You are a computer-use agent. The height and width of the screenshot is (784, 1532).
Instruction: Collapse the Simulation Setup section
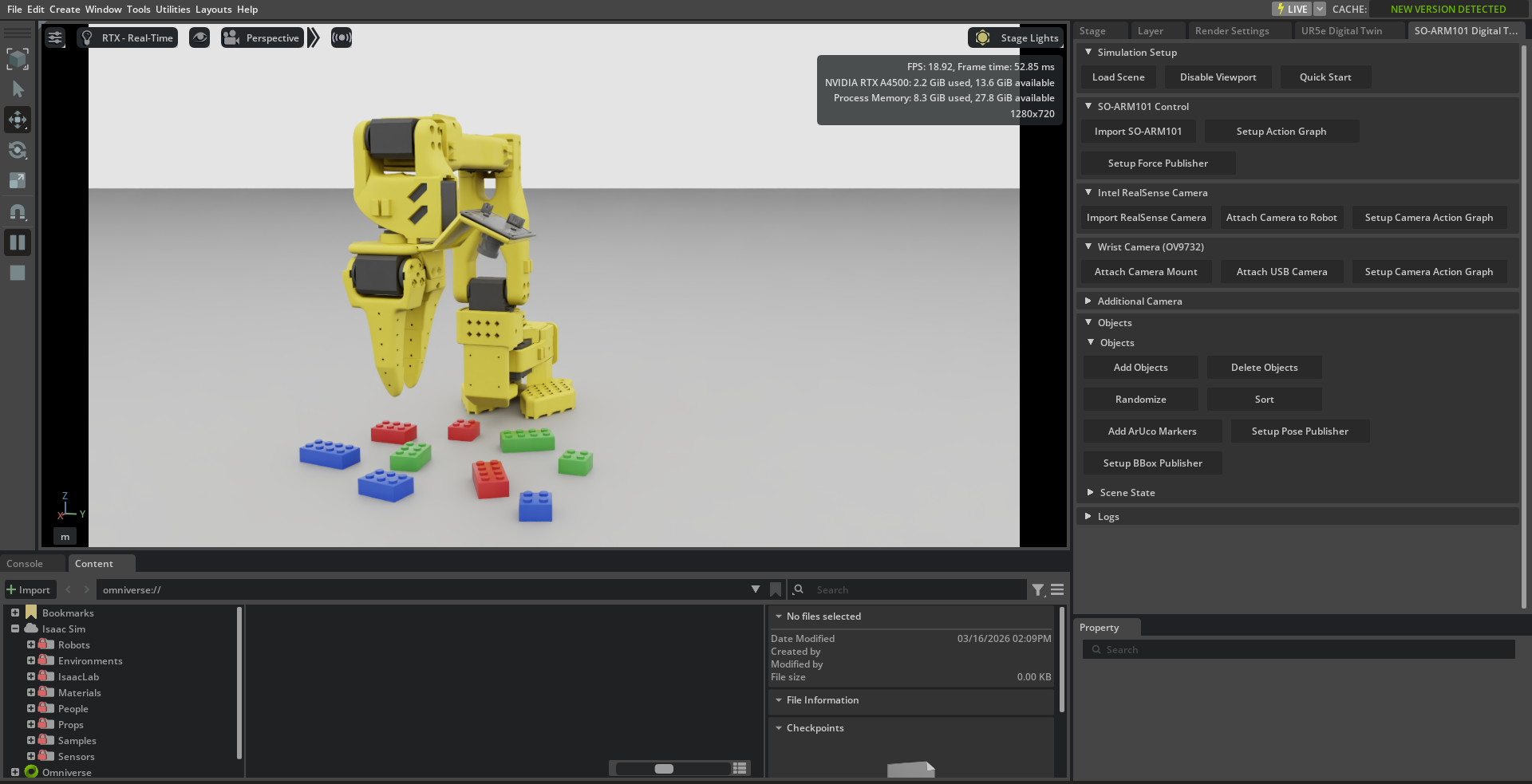pyautogui.click(x=1088, y=52)
